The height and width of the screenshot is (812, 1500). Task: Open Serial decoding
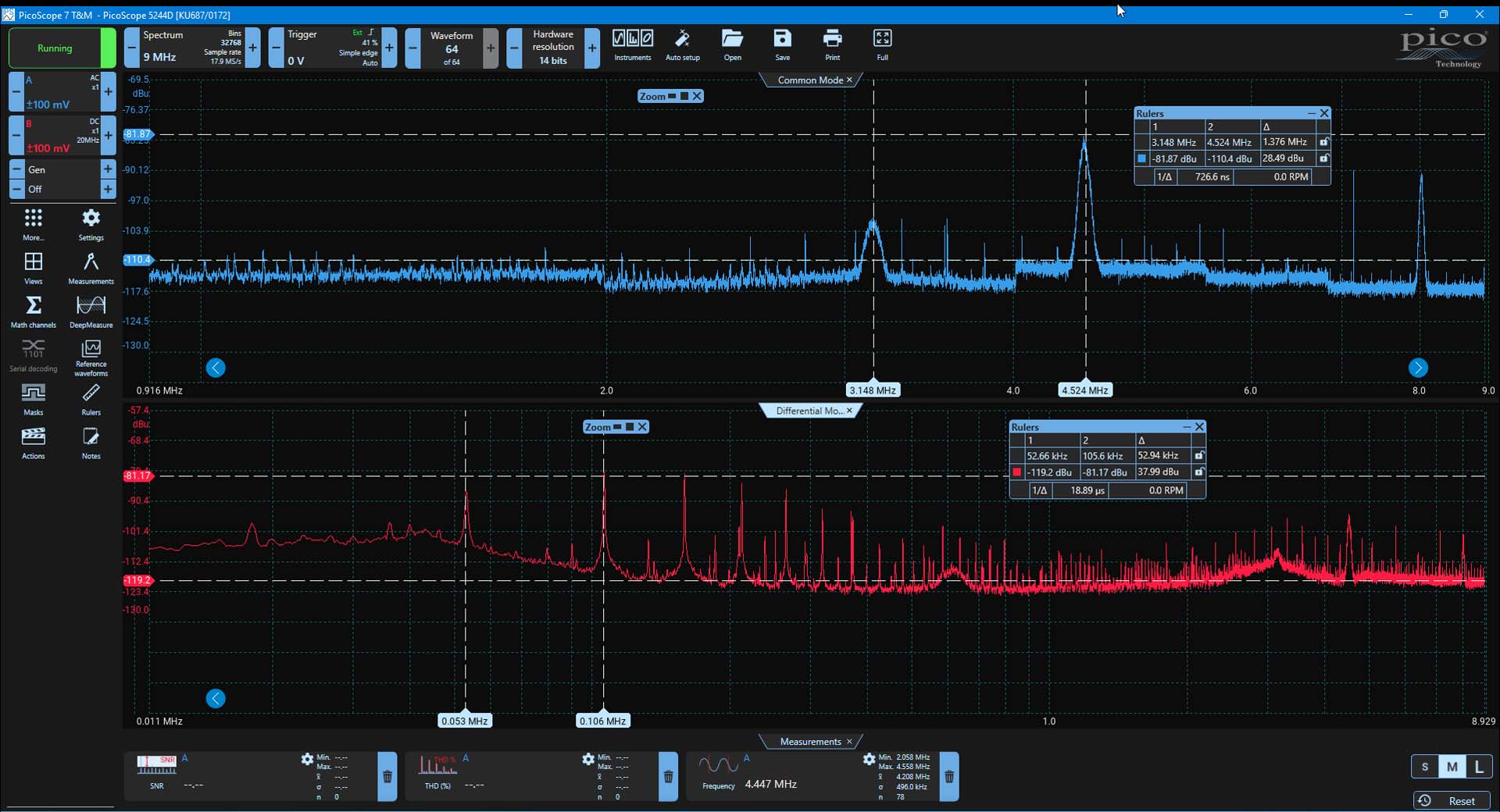[34, 356]
